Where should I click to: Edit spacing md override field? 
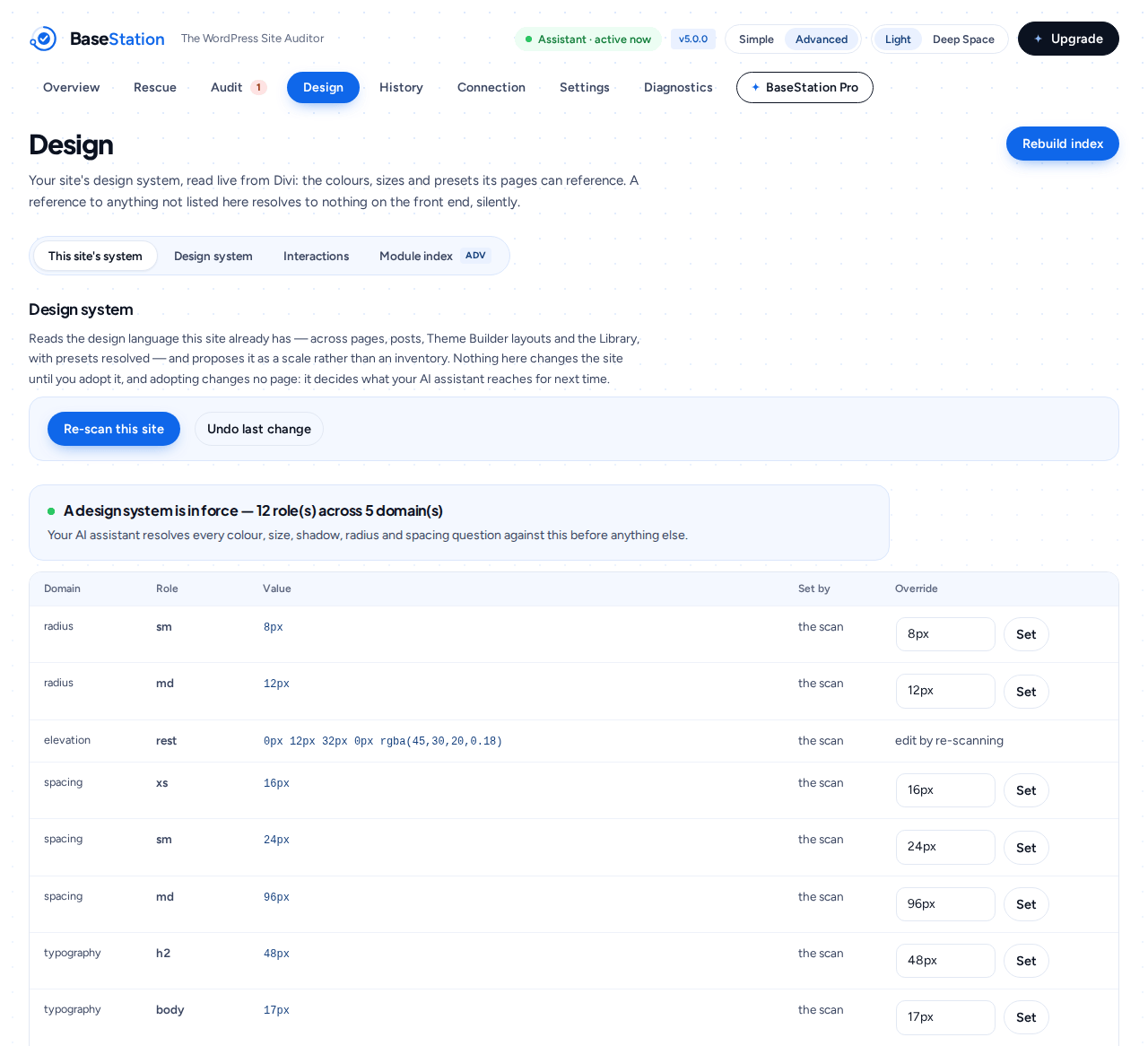[945, 904]
